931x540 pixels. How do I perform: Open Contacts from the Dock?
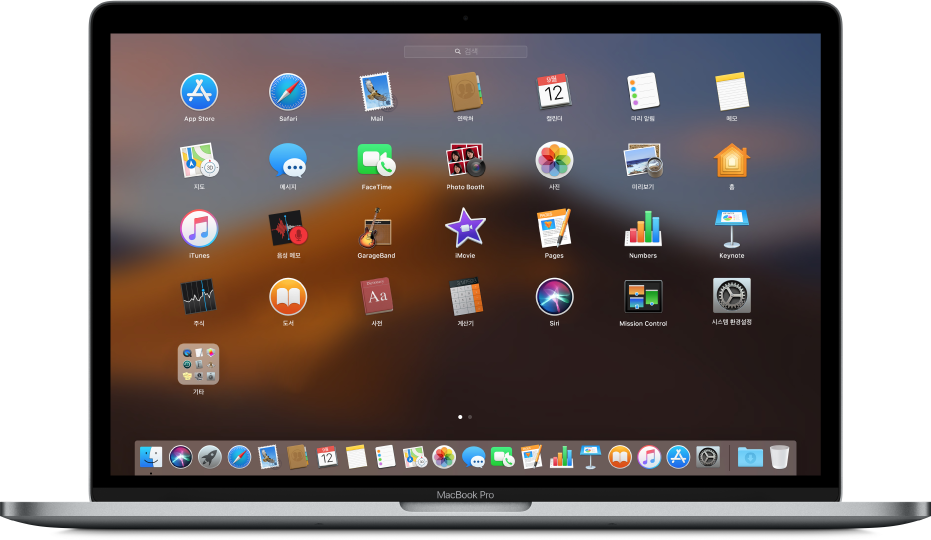click(x=297, y=457)
